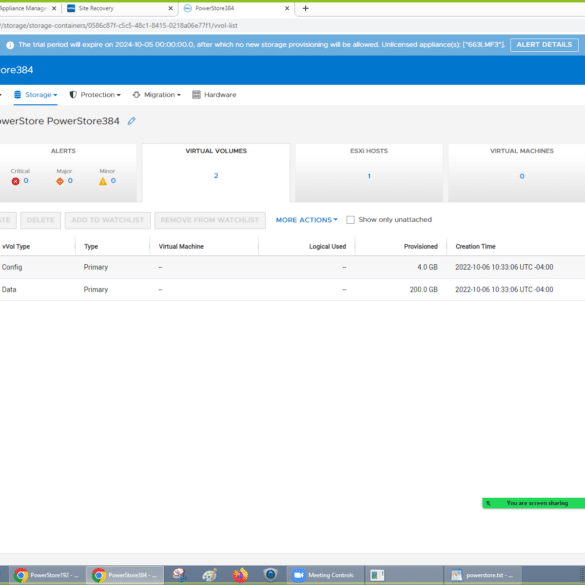The height and width of the screenshot is (585, 585).
Task: Toggle Show only unattached checkbox
Action: click(350, 220)
